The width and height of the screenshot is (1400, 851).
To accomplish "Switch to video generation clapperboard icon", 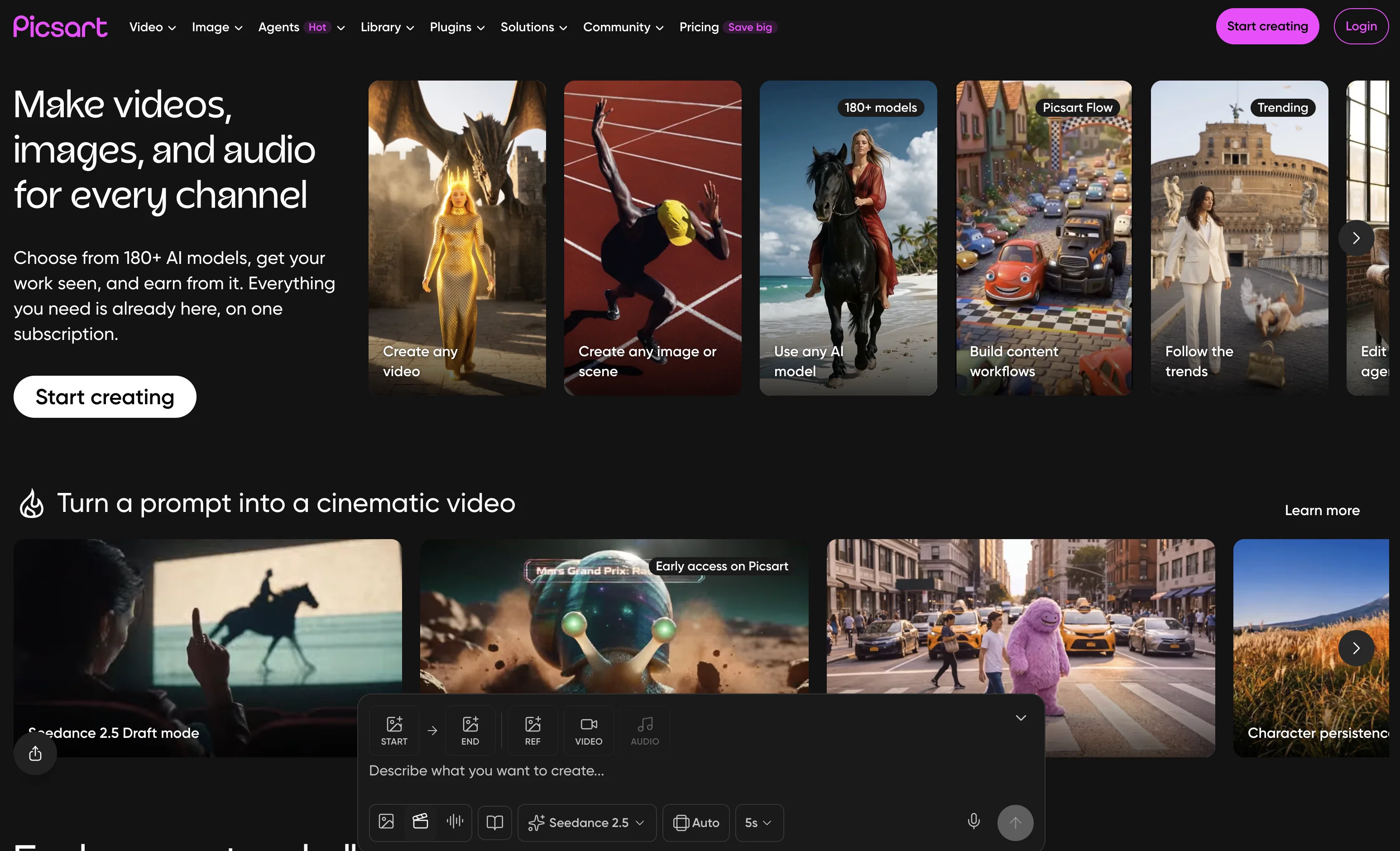I will click(x=421, y=822).
